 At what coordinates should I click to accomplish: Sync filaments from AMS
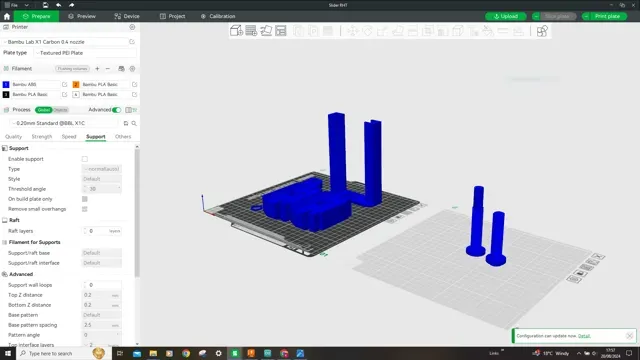coord(121,69)
